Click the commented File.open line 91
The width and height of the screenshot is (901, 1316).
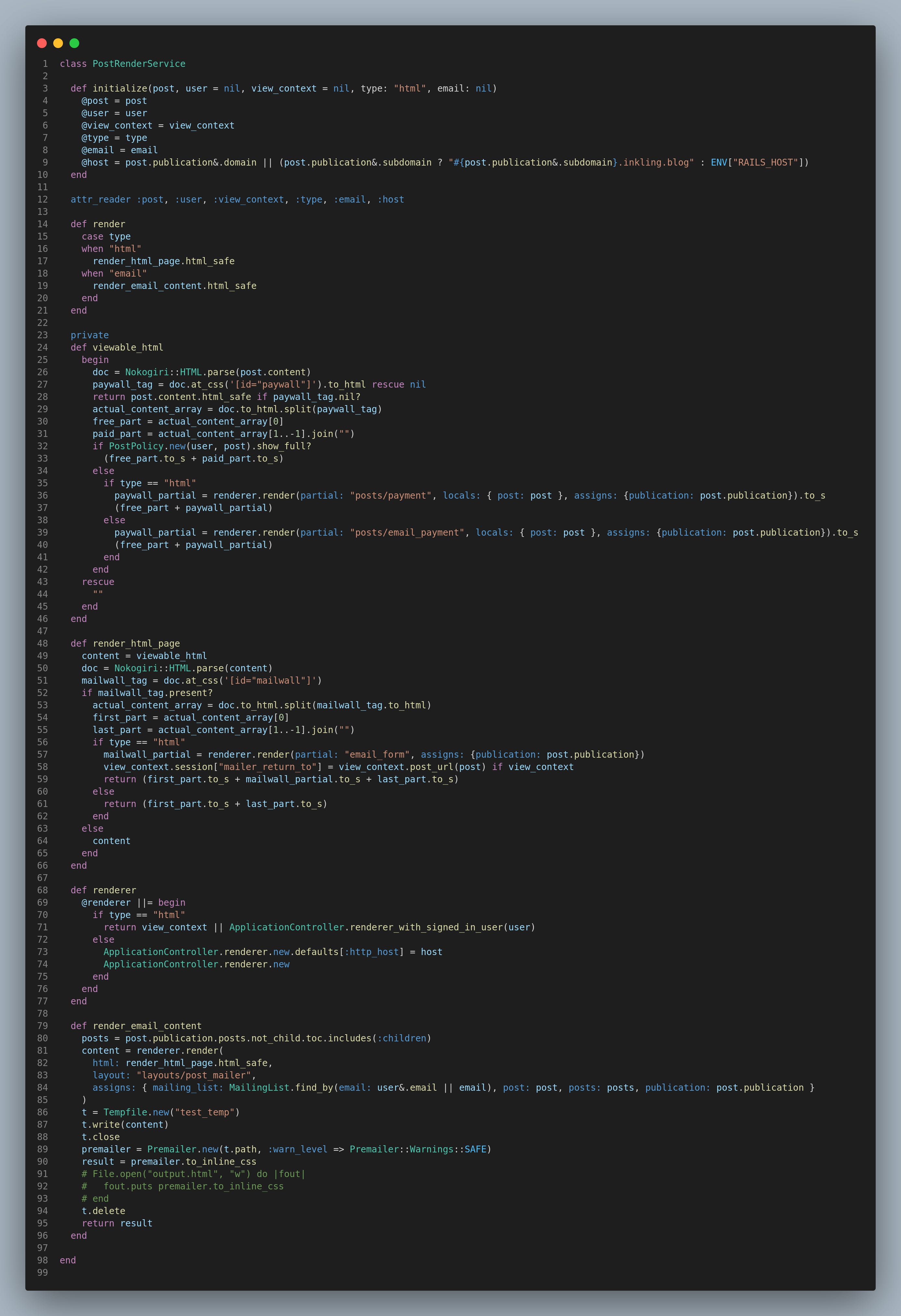click(193, 1174)
